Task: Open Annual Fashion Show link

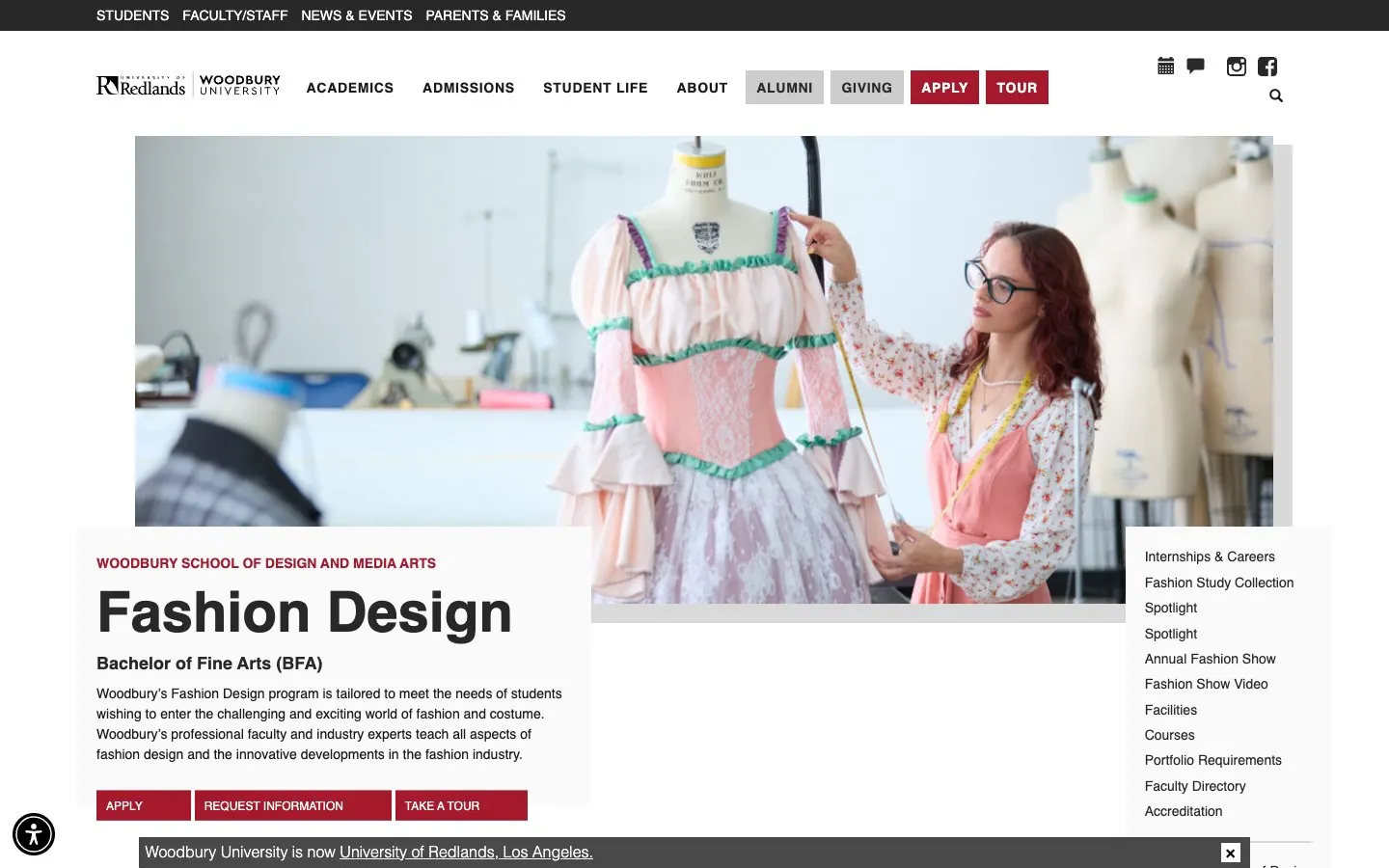Action: coord(1210,659)
